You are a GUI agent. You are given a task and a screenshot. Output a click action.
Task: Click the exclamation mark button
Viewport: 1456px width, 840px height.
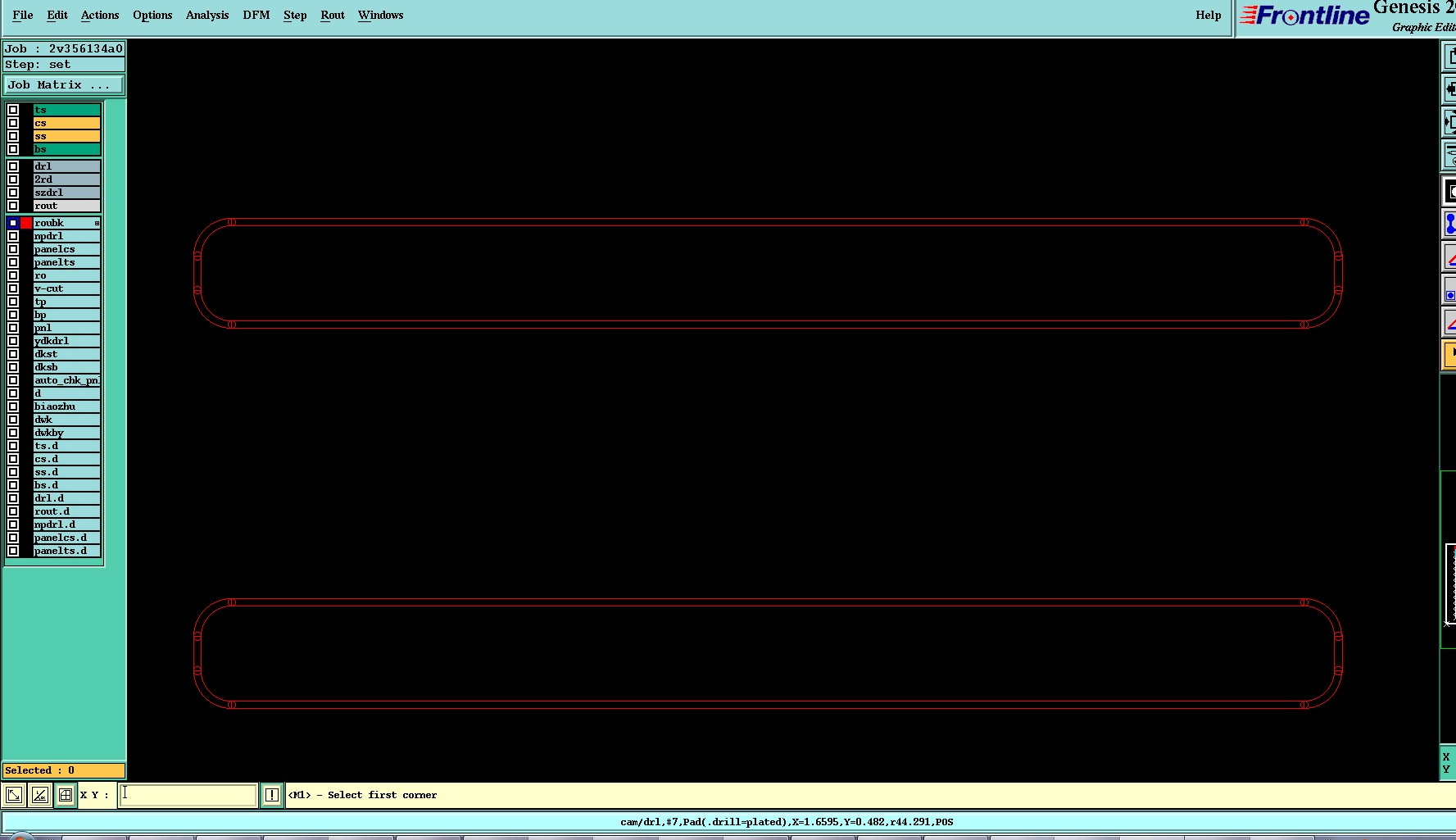click(x=272, y=795)
